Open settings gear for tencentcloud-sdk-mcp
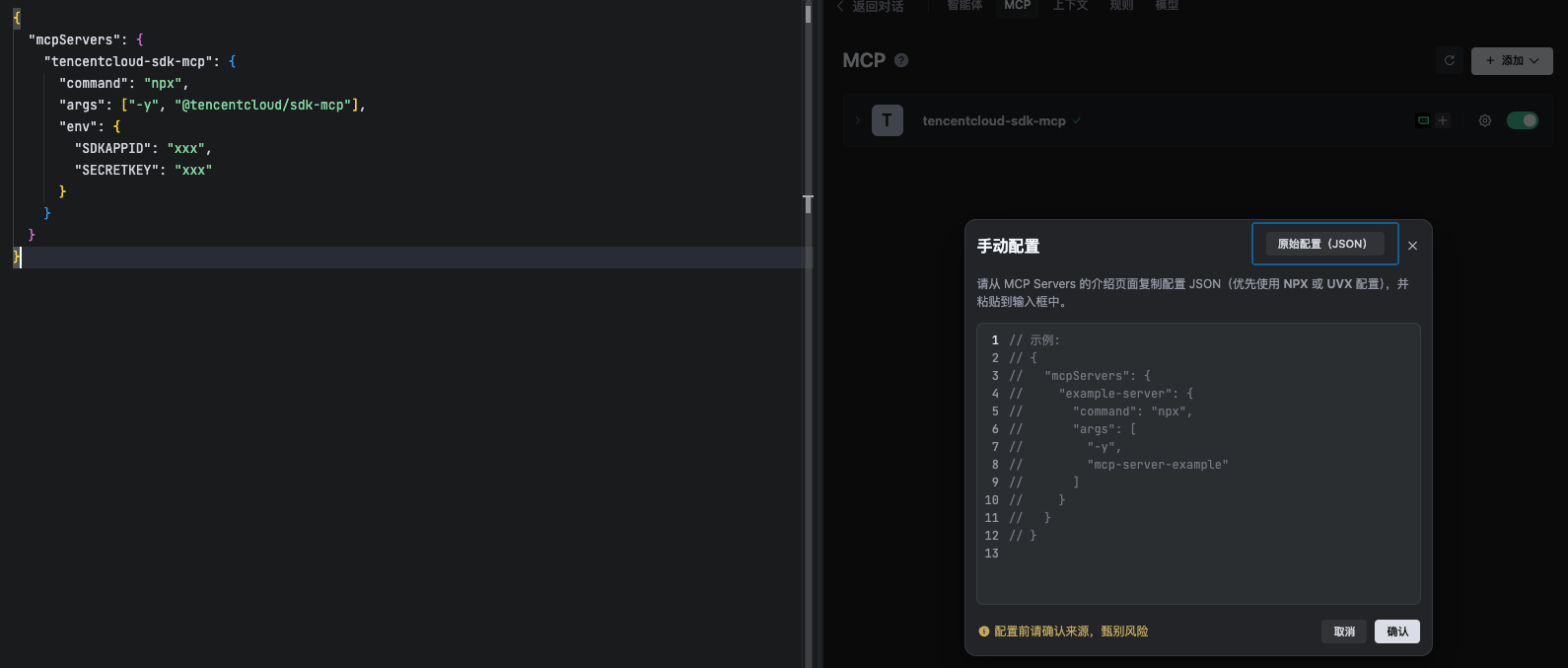The width and height of the screenshot is (1568, 668). (1485, 120)
